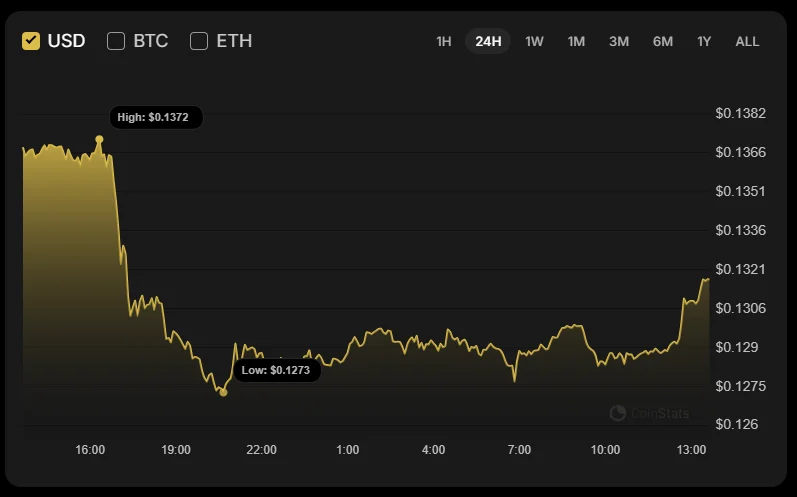Click the High $0.1372 tooltip label
The height and width of the screenshot is (497, 797).
[156, 117]
